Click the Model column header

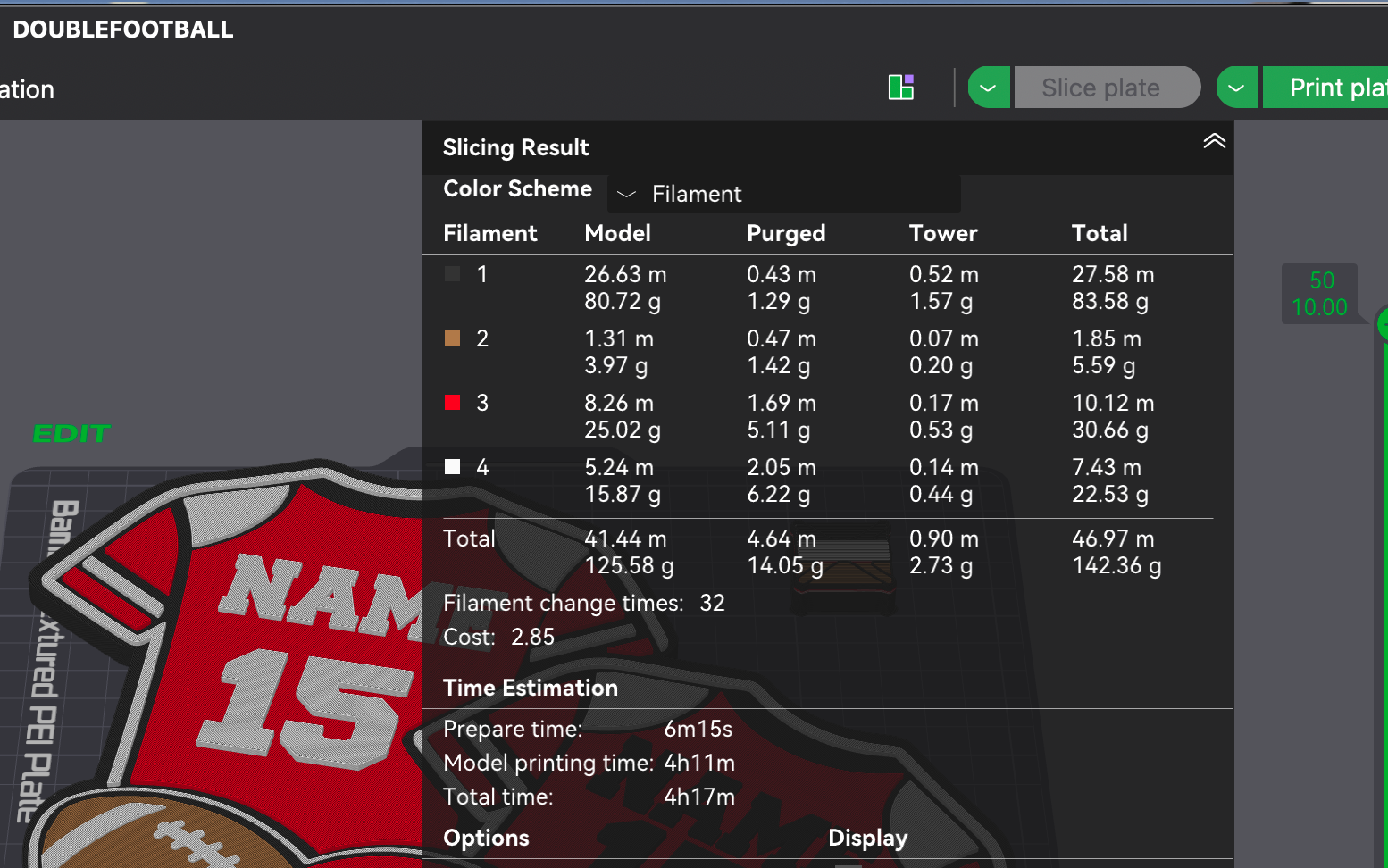click(618, 233)
